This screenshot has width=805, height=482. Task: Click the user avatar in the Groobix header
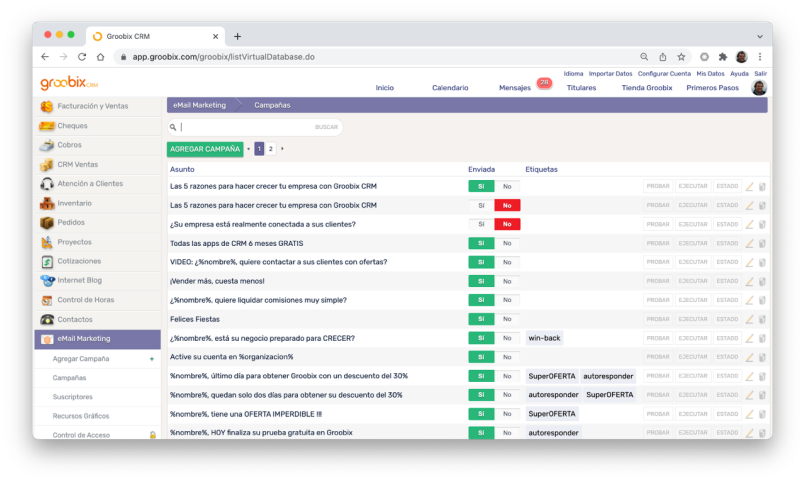(759, 88)
